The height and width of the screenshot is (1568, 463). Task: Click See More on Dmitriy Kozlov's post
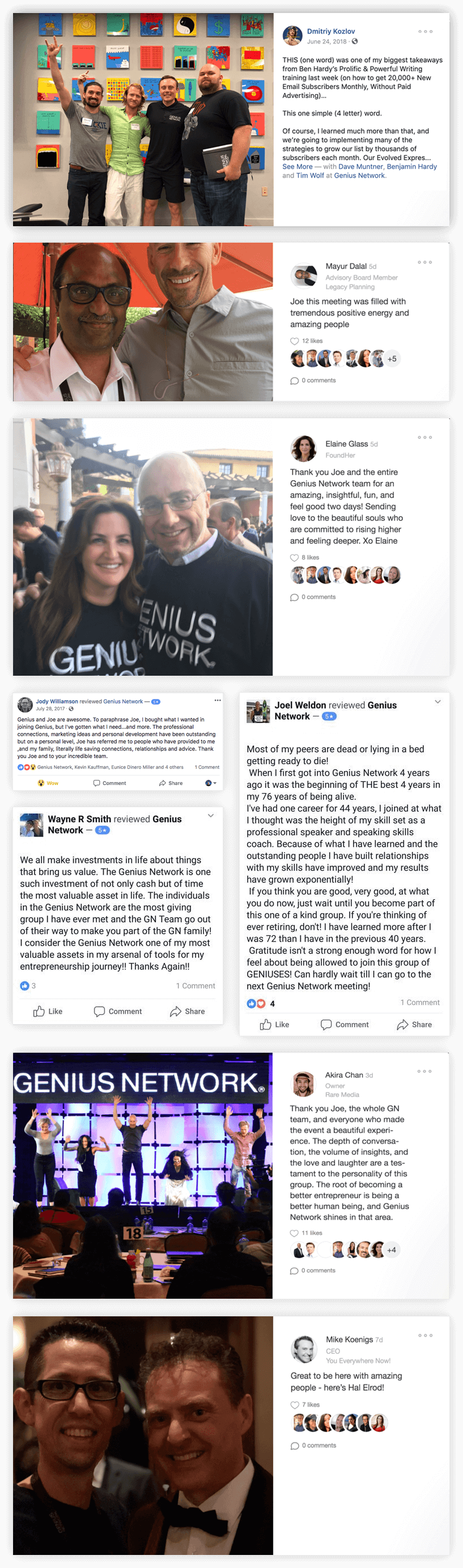(x=298, y=166)
